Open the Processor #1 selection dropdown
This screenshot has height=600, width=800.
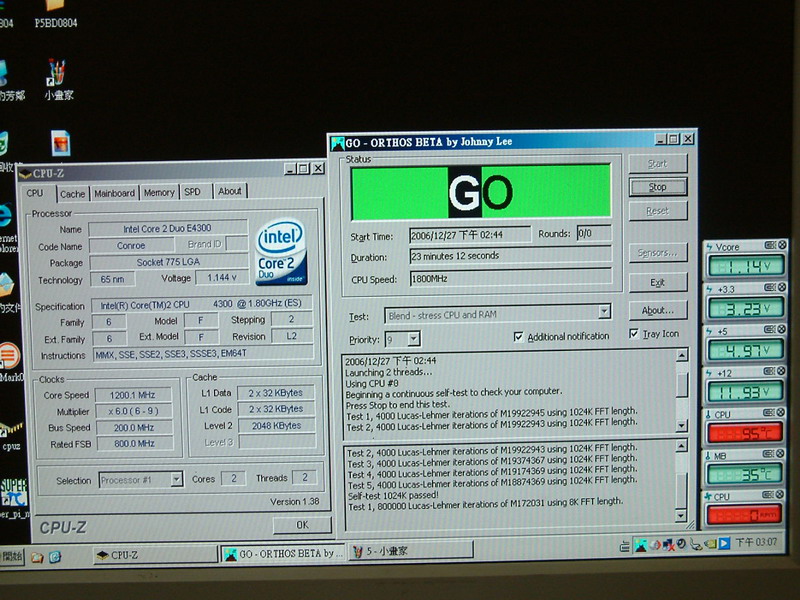(x=176, y=480)
